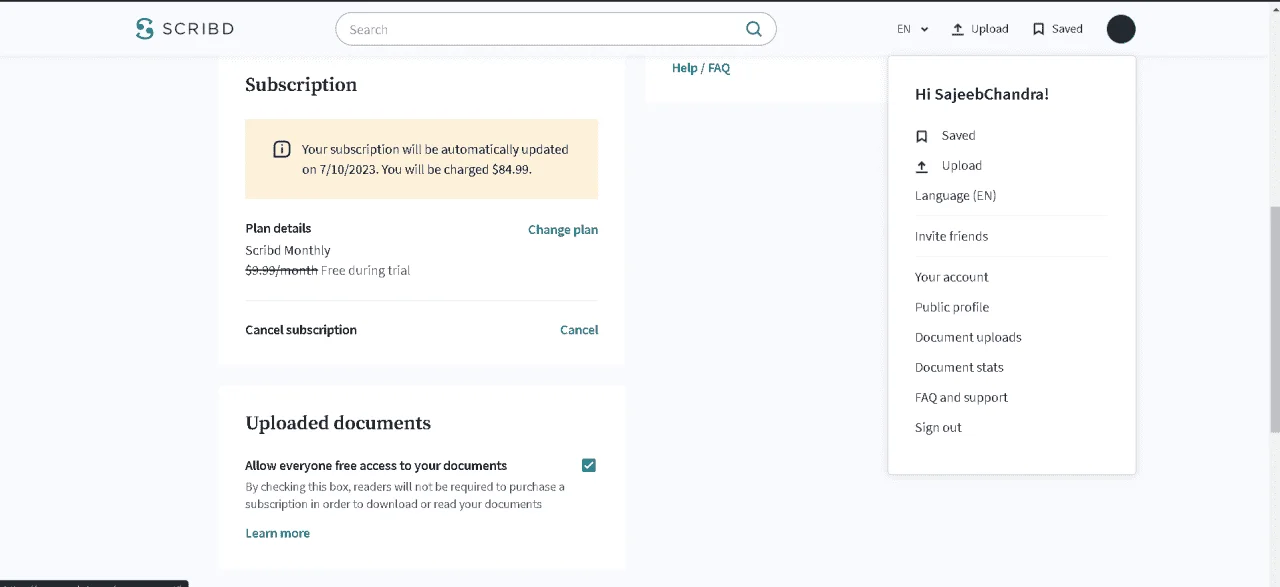
Task: Click the info icon in subscription notice
Action: pyautogui.click(x=282, y=149)
